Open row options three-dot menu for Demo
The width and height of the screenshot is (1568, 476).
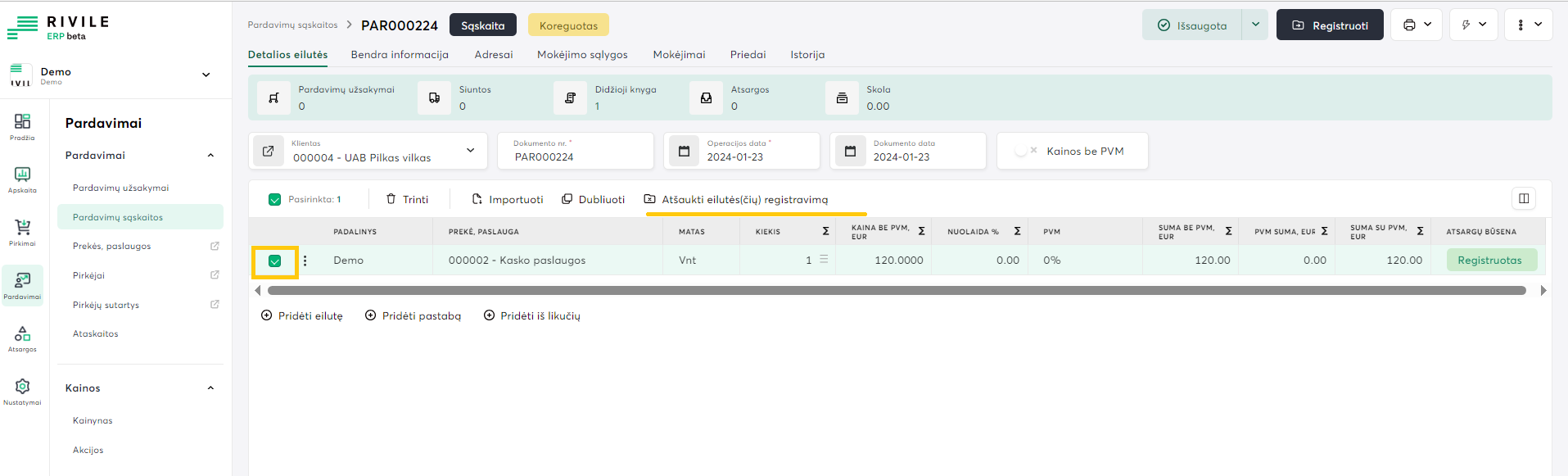coord(305,261)
